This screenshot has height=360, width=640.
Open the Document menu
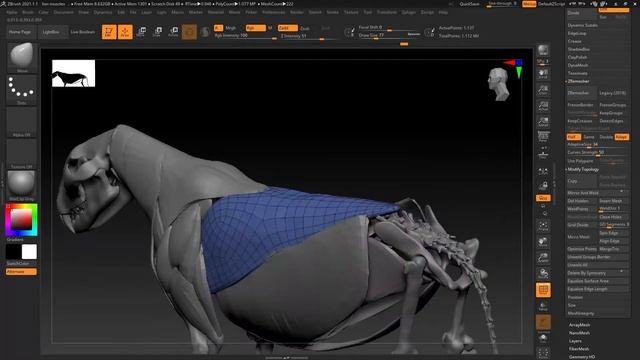[x=64, y=13]
